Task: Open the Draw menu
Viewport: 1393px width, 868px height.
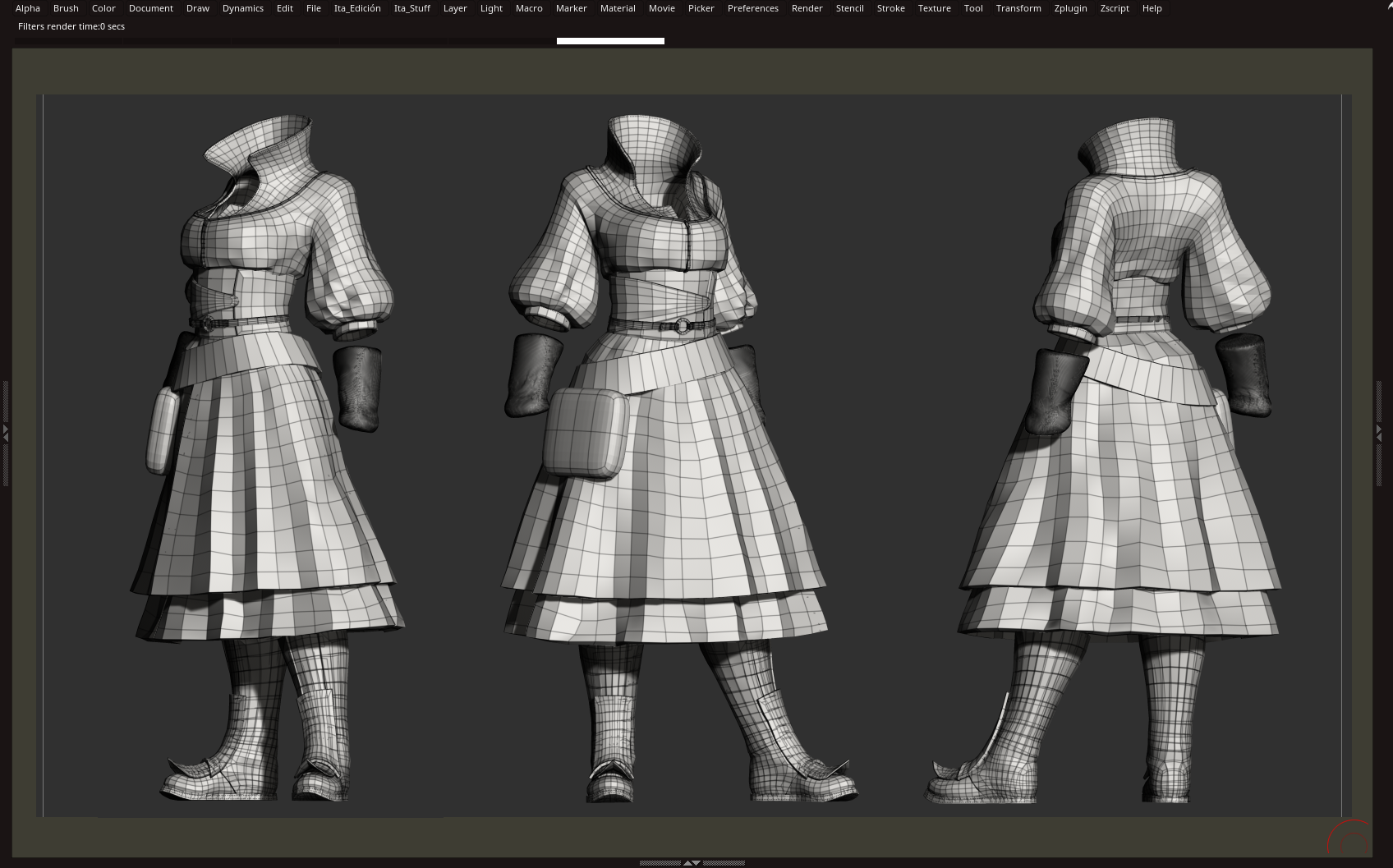Action: pos(198,8)
